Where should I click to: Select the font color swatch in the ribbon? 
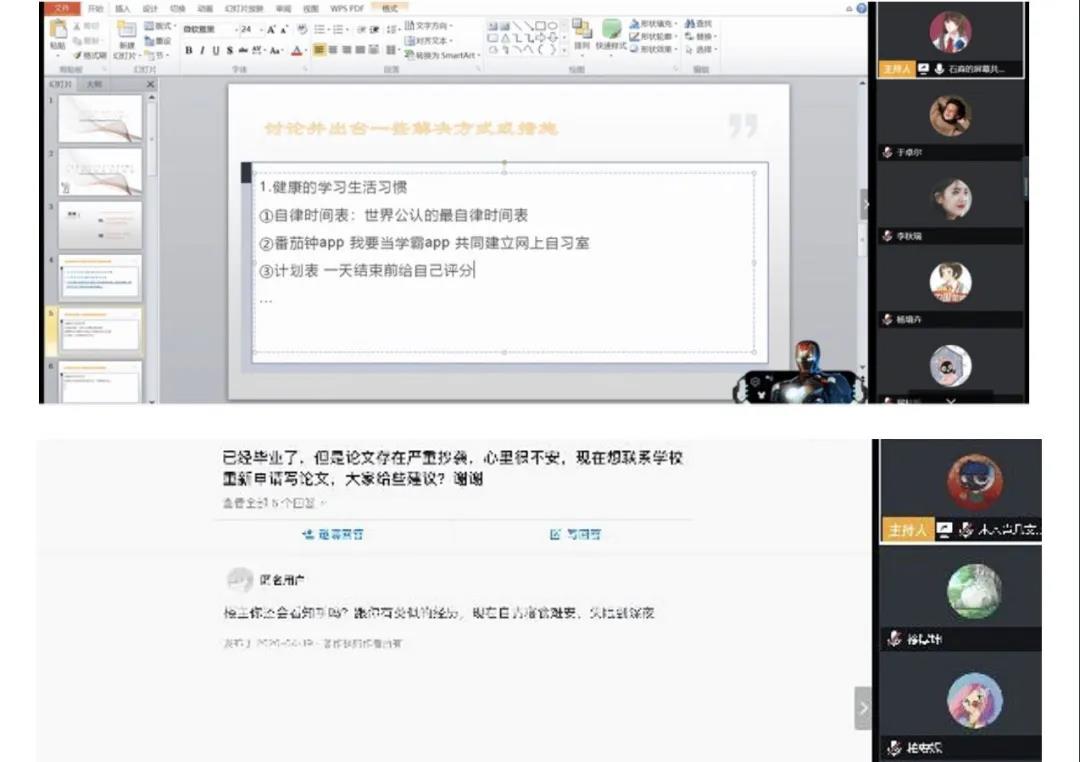click(296, 50)
